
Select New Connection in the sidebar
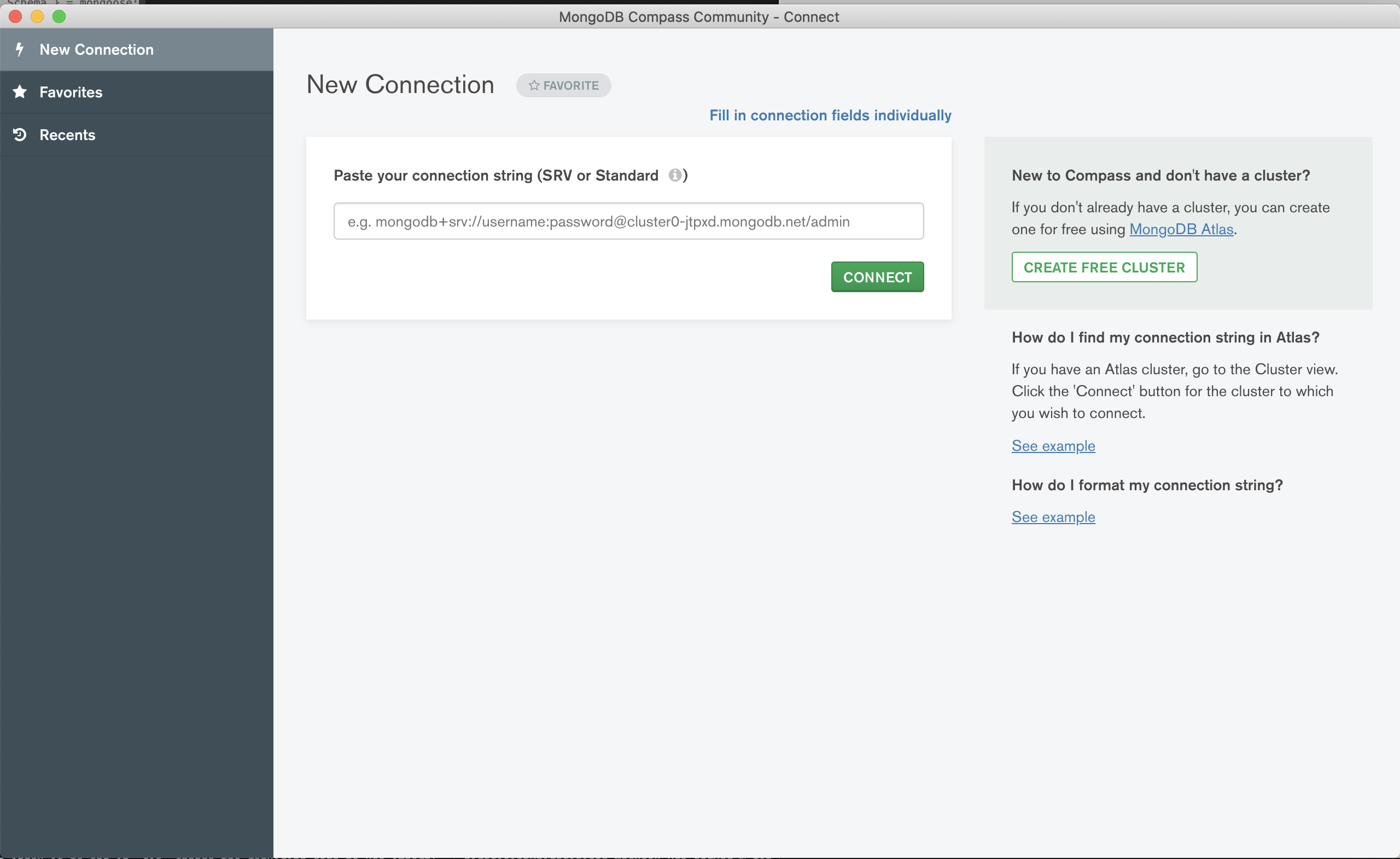[97, 49]
